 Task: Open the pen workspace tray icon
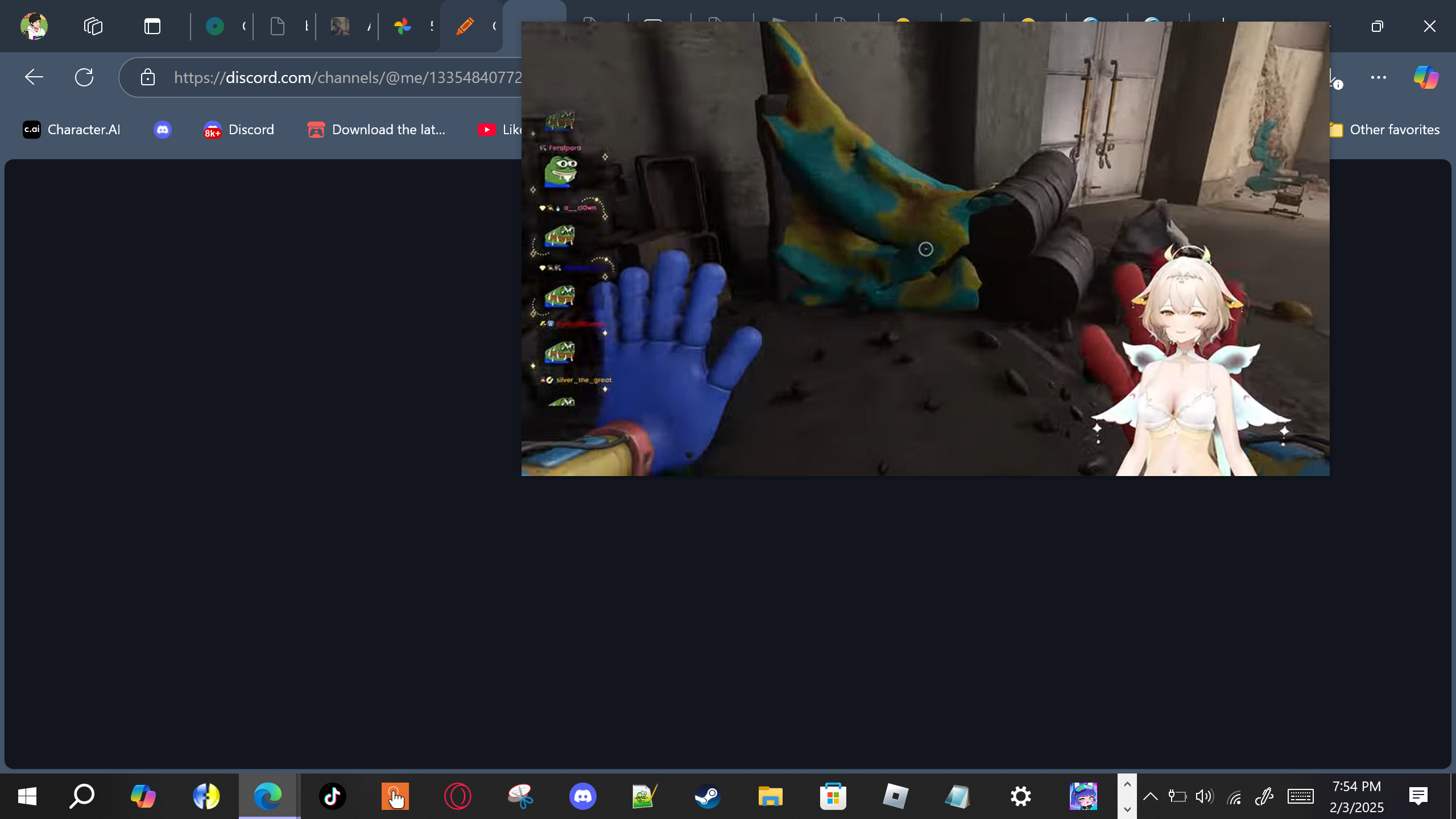click(1264, 796)
